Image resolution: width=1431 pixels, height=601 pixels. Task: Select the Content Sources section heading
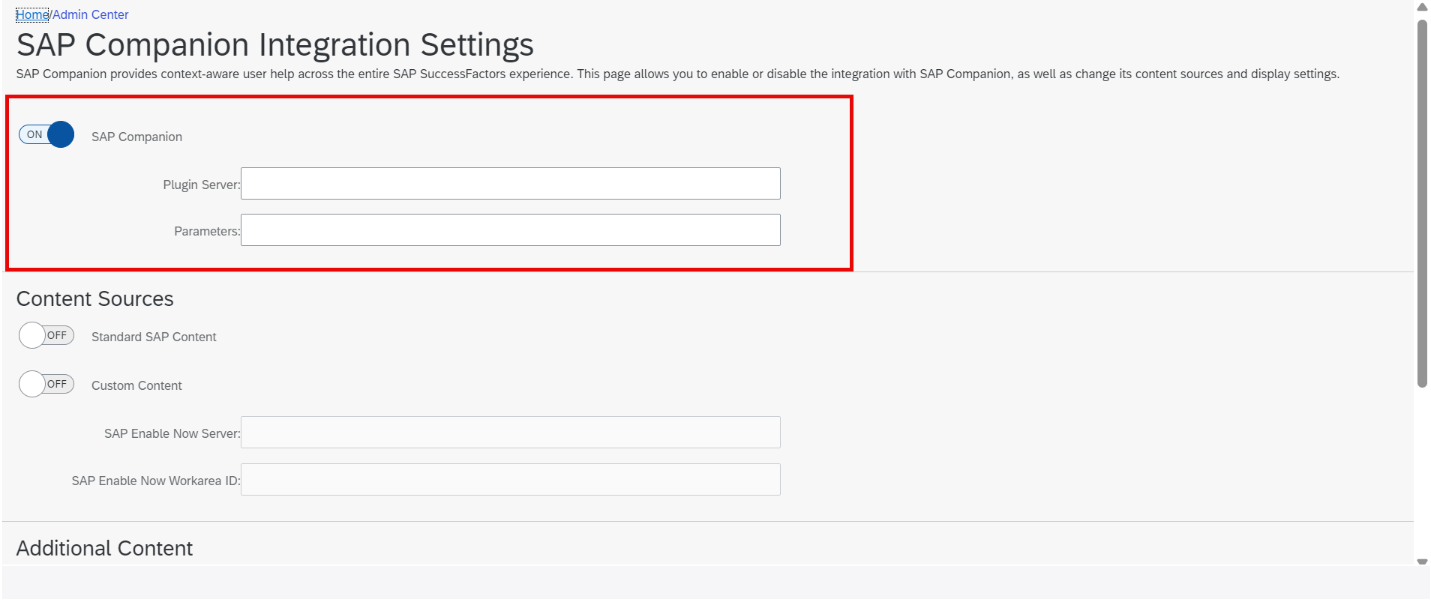(95, 299)
